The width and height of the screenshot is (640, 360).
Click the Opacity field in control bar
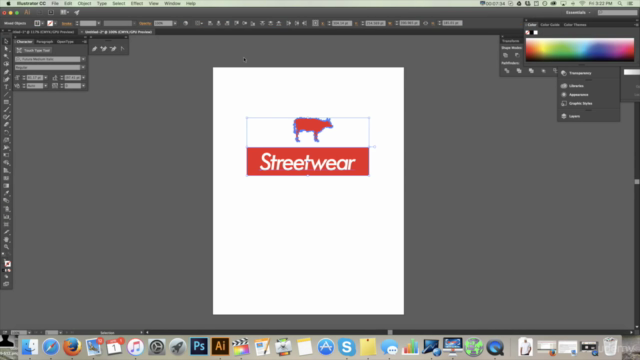[x=163, y=23]
